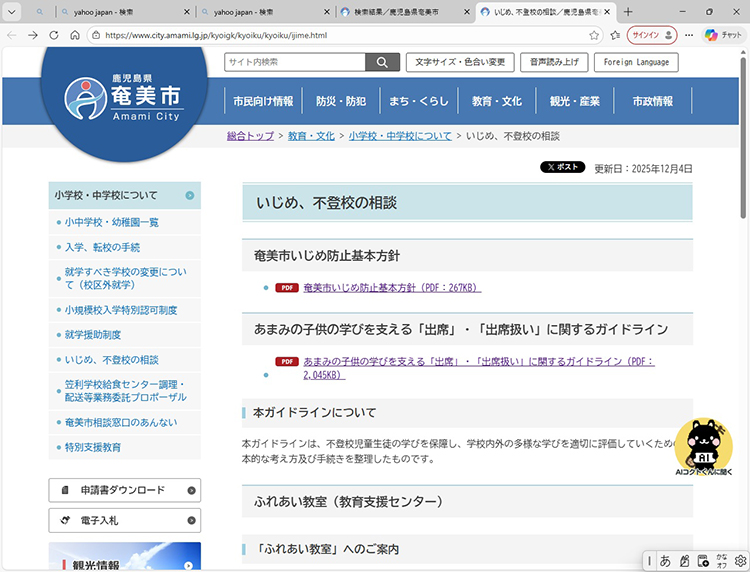Viewport: 750px width, 572px height.
Task: Open the 申請書ダウンロード button
Action: pos(124,490)
